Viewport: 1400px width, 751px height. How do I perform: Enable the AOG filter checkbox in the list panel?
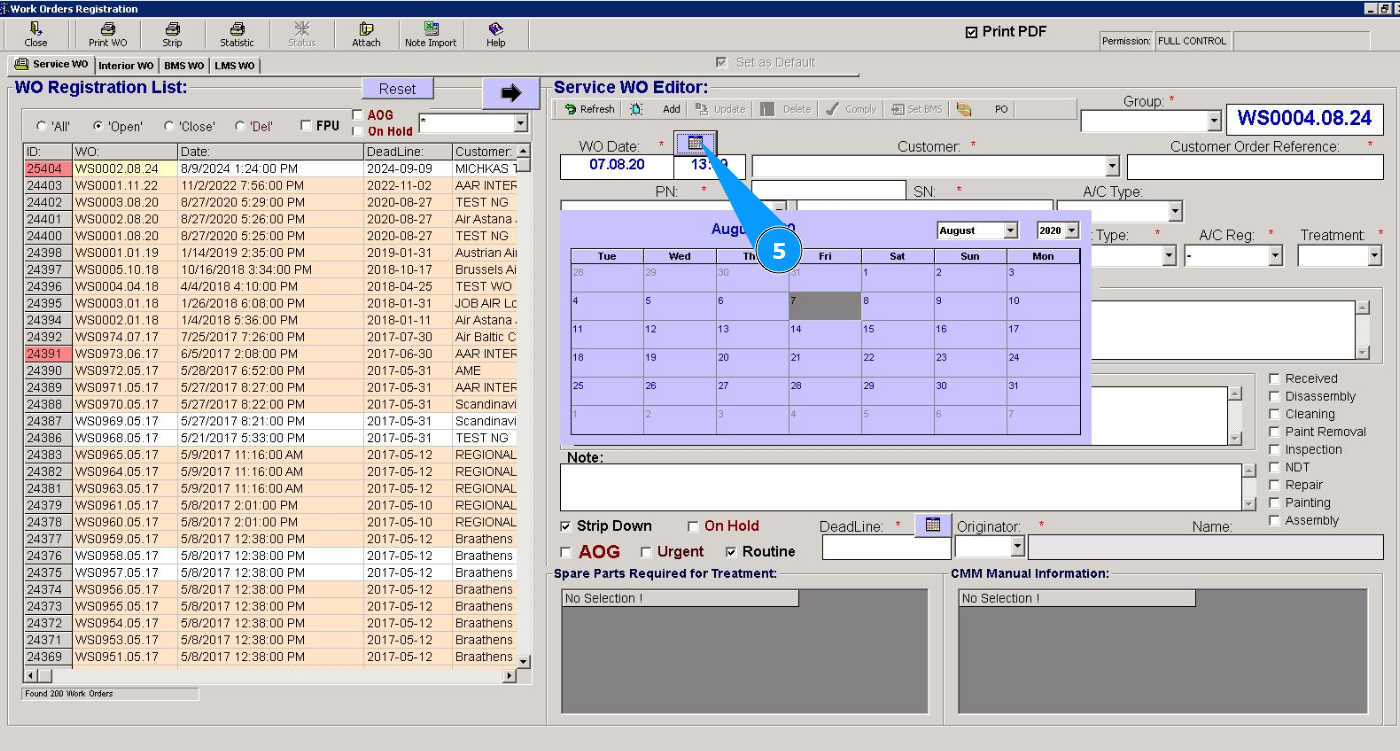[358, 115]
